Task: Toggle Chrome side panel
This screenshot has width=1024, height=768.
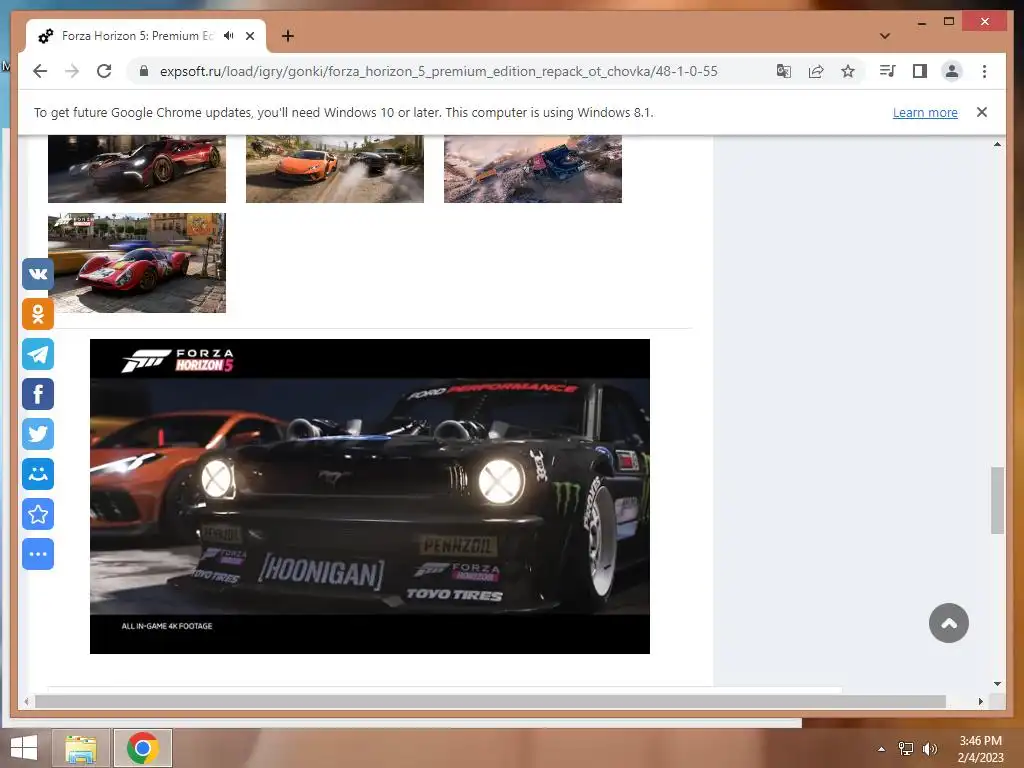Action: [920, 71]
